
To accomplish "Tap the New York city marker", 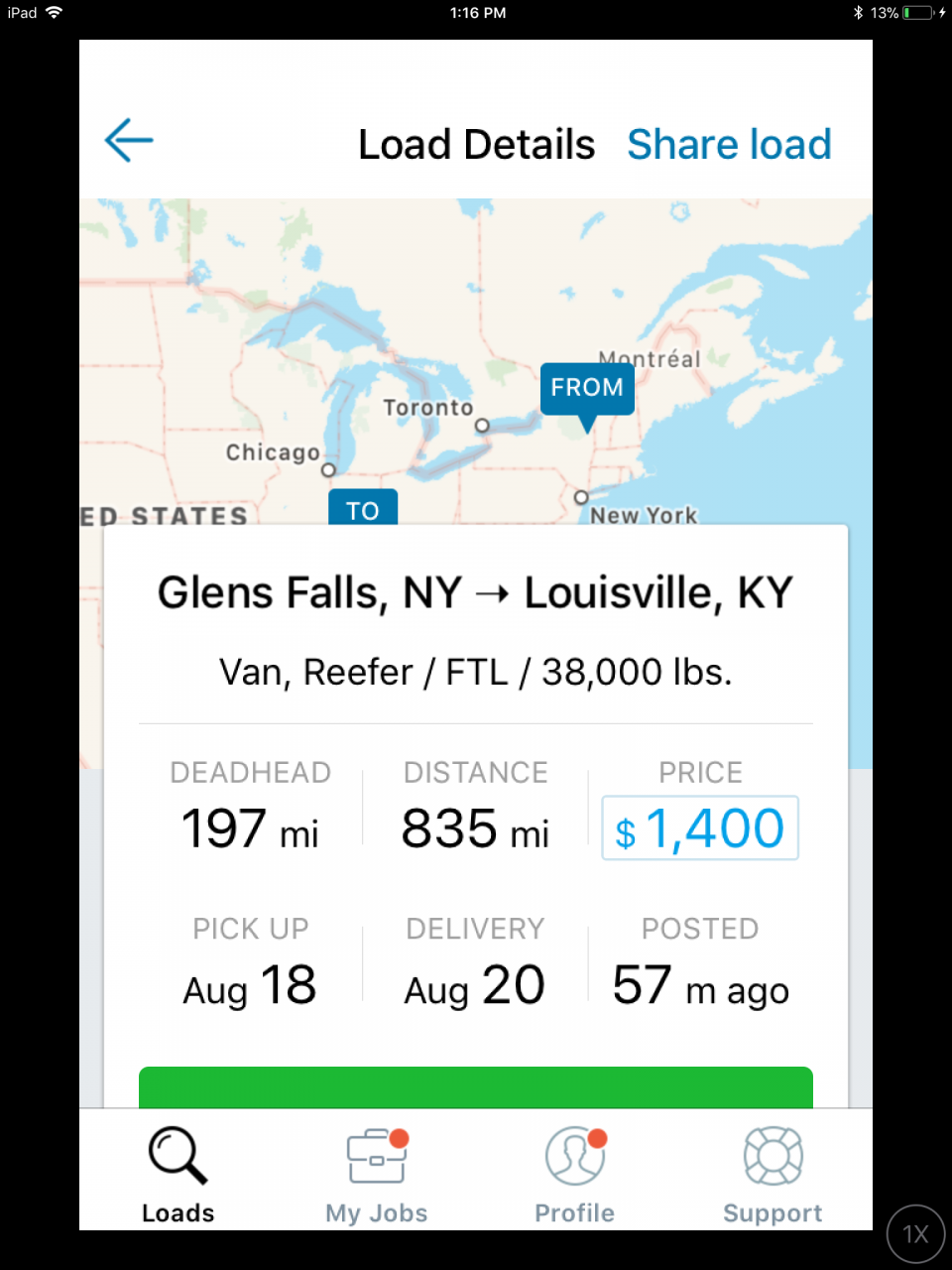I will point(581,497).
